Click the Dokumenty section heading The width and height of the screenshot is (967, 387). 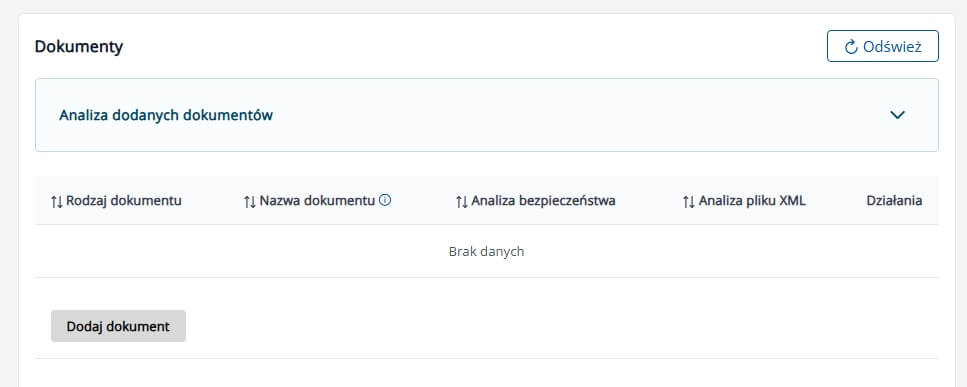79,47
